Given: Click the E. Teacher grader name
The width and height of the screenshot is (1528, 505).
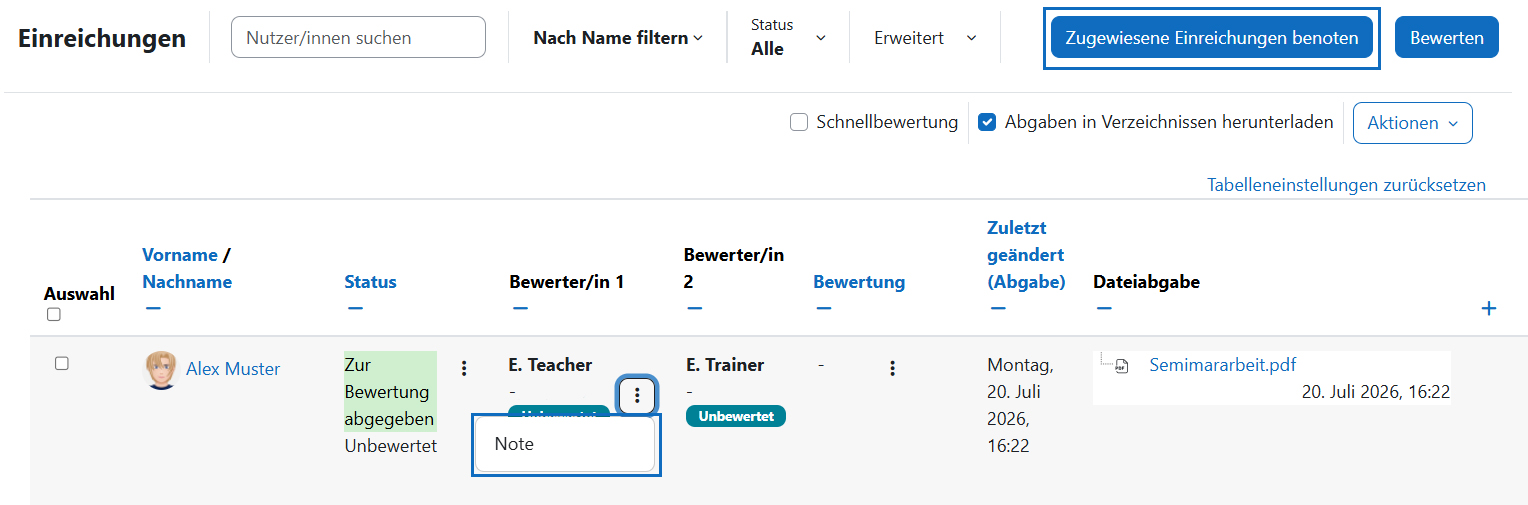Looking at the screenshot, I should tap(550, 365).
